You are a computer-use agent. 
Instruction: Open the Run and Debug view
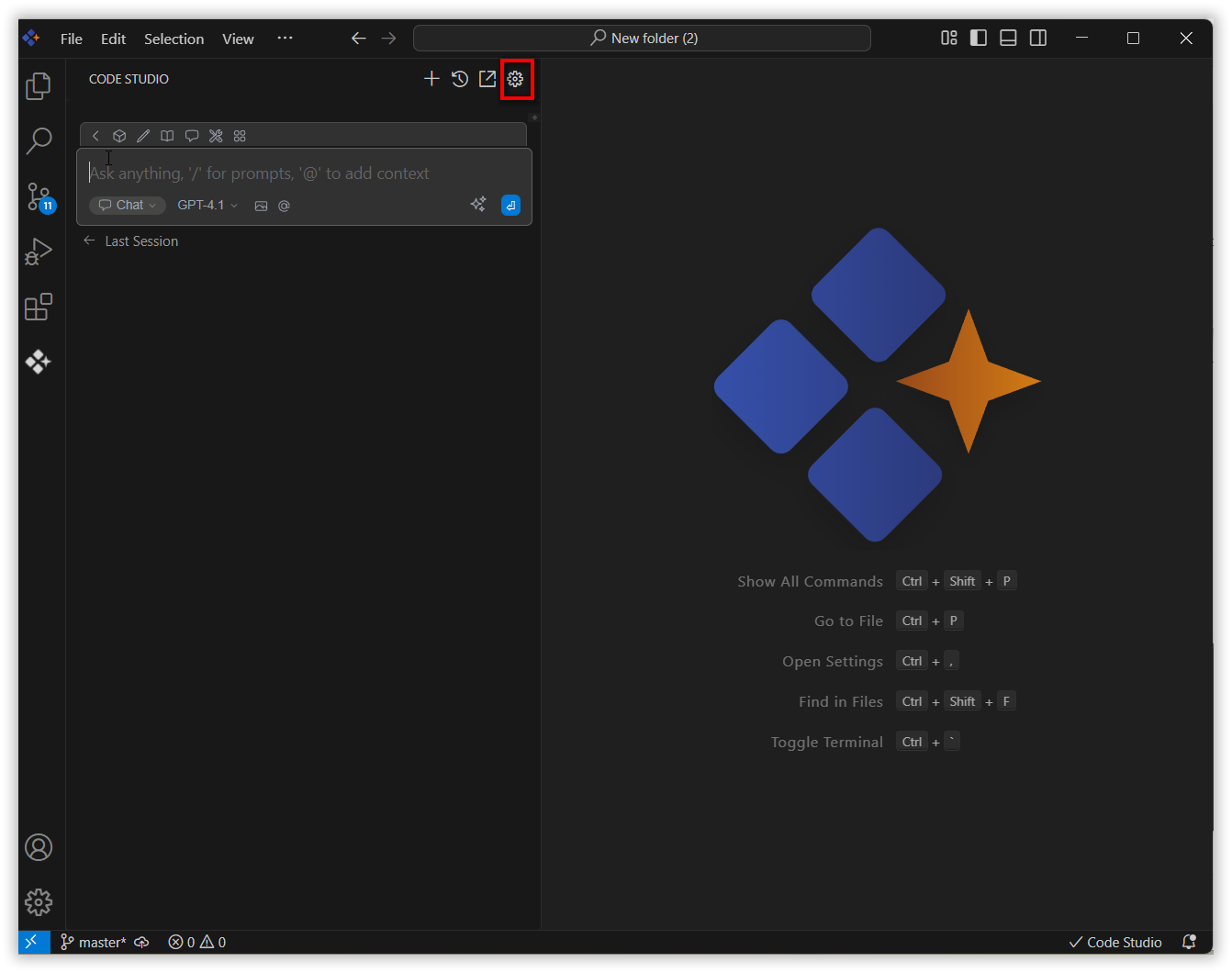tap(39, 252)
